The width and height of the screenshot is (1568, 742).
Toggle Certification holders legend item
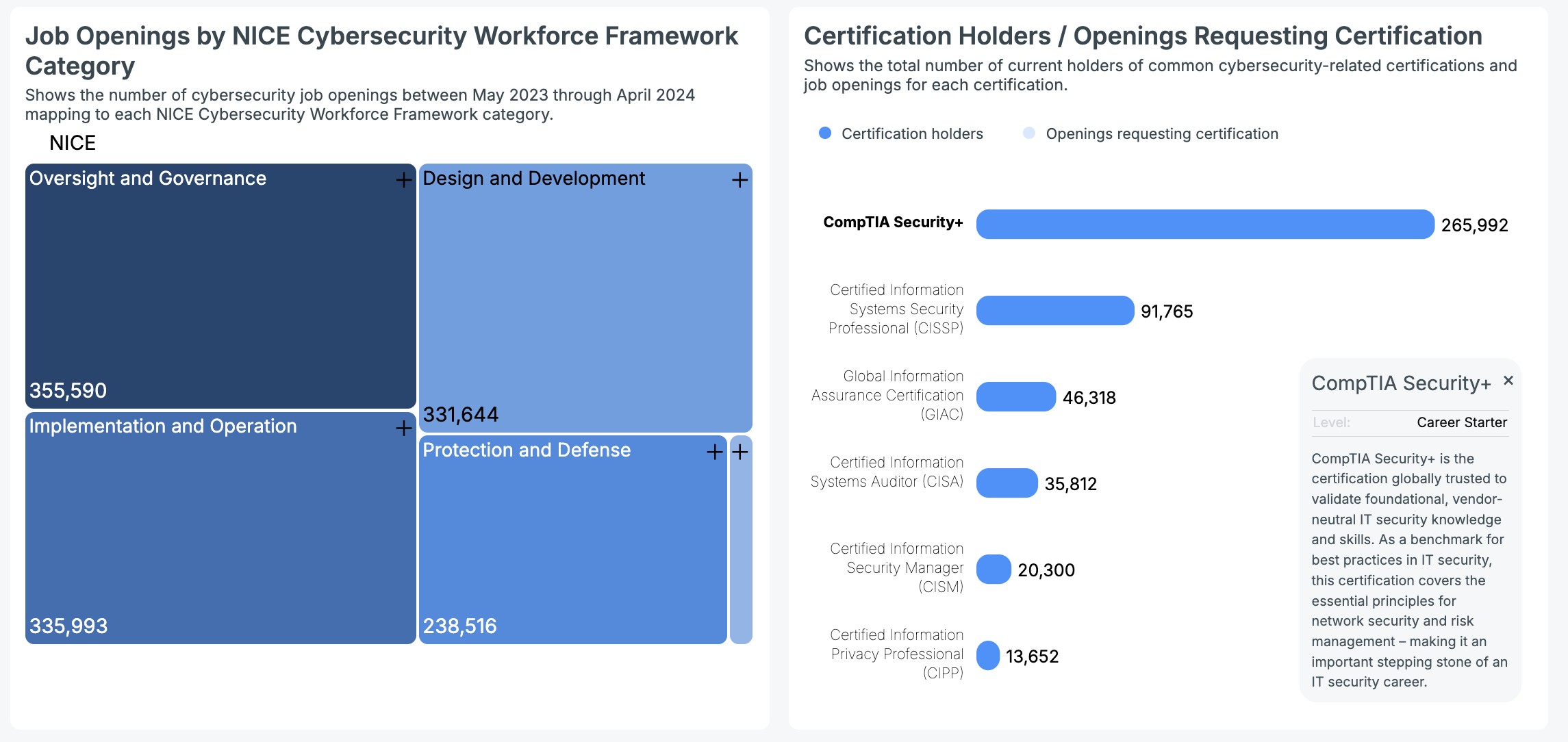point(901,133)
